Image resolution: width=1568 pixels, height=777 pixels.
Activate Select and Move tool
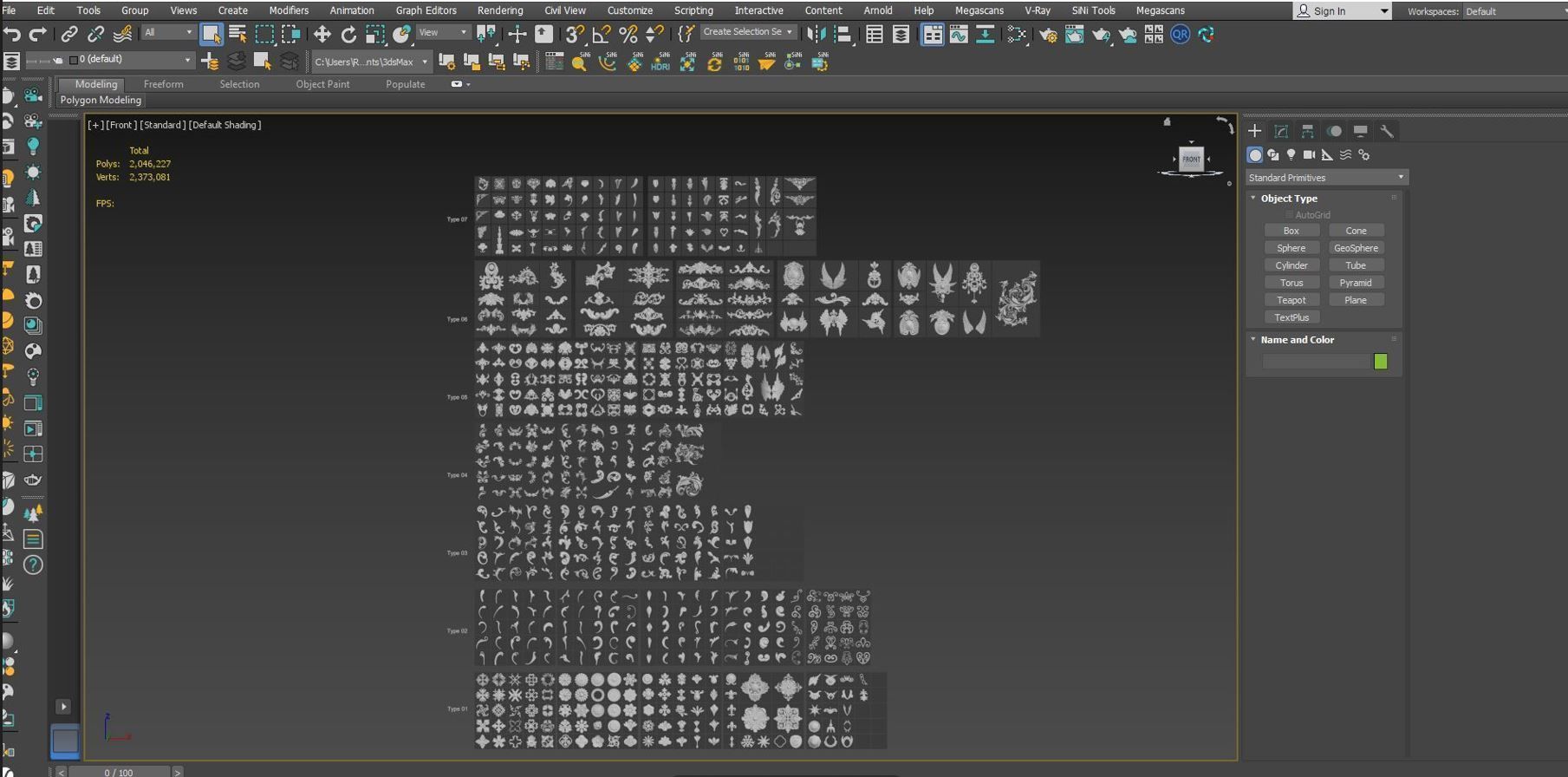click(x=322, y=34)
